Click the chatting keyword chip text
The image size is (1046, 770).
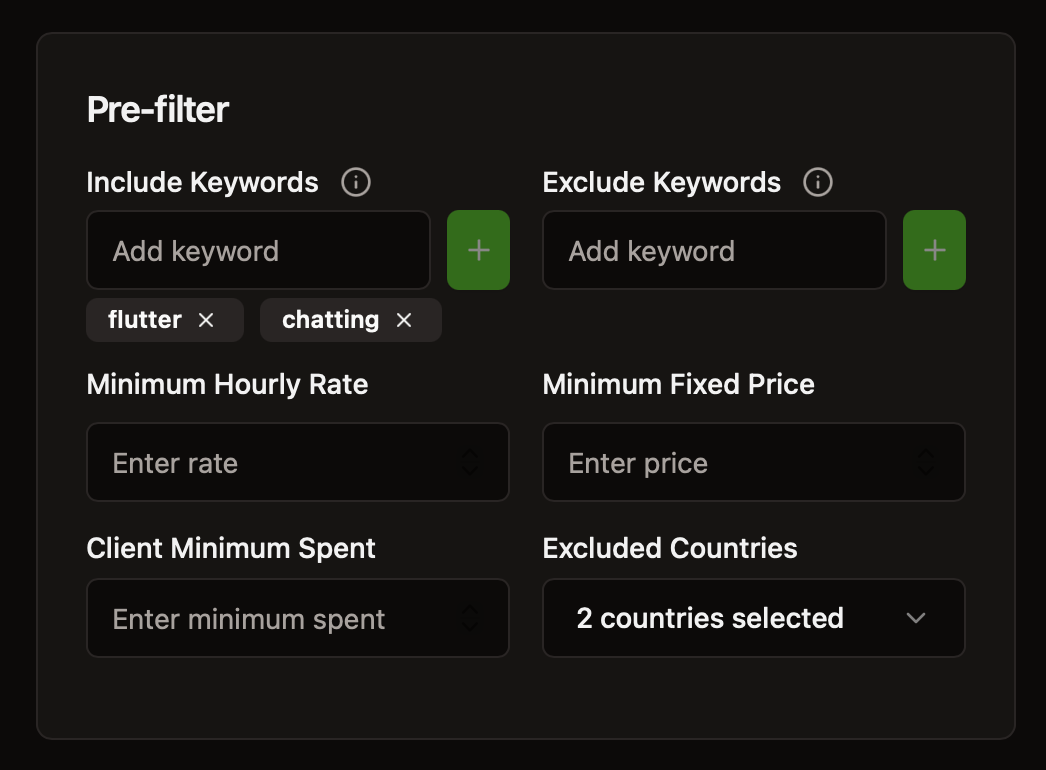pyautogui.click(x=330, y=320)
